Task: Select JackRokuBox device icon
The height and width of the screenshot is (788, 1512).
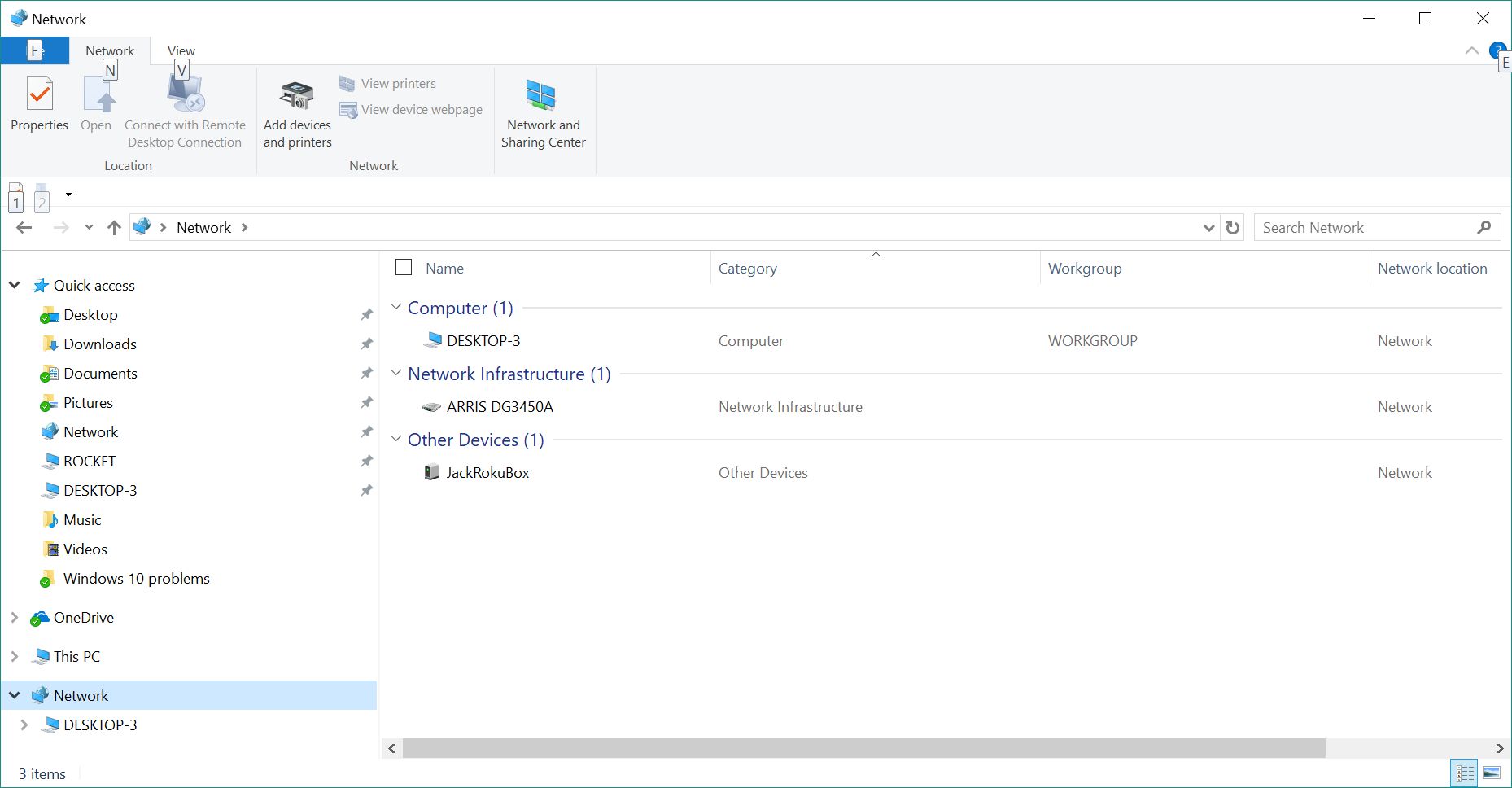Action: click(431, 472)
